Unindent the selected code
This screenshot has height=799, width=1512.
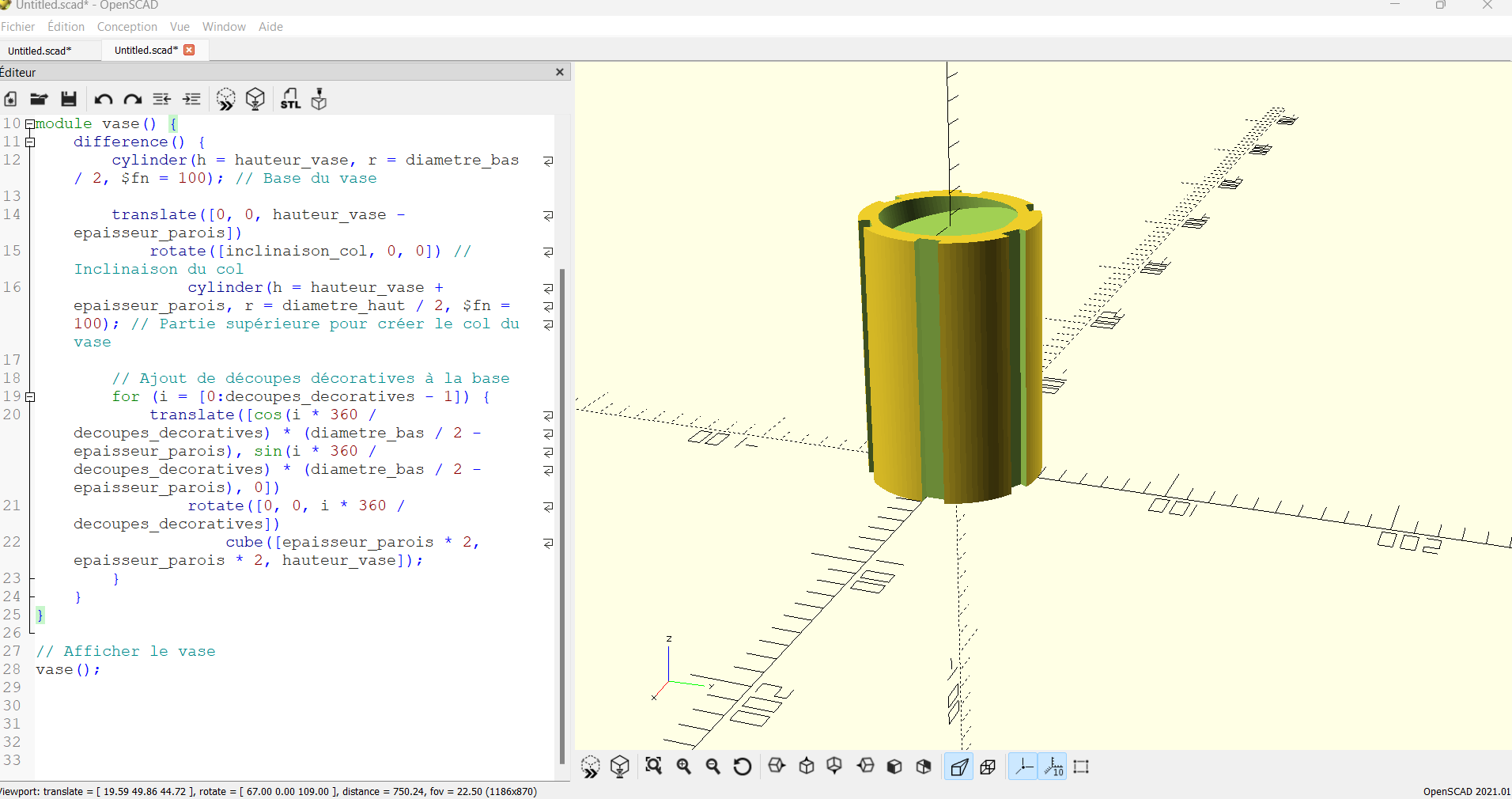coord(162,99)
